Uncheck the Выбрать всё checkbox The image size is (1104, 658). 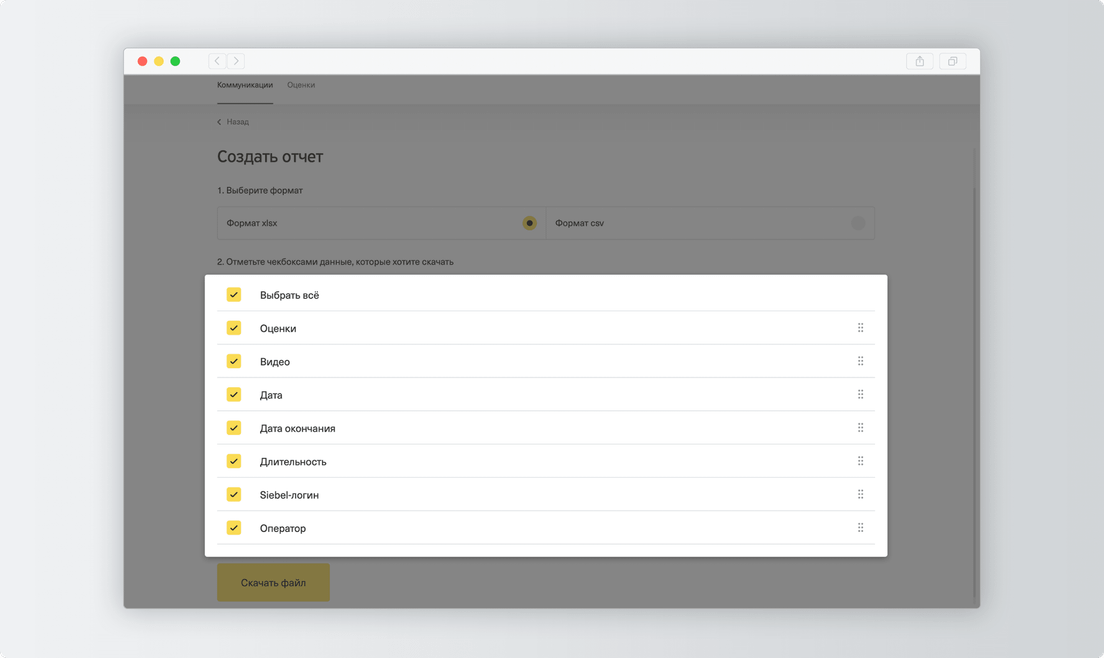coord(234,295)
